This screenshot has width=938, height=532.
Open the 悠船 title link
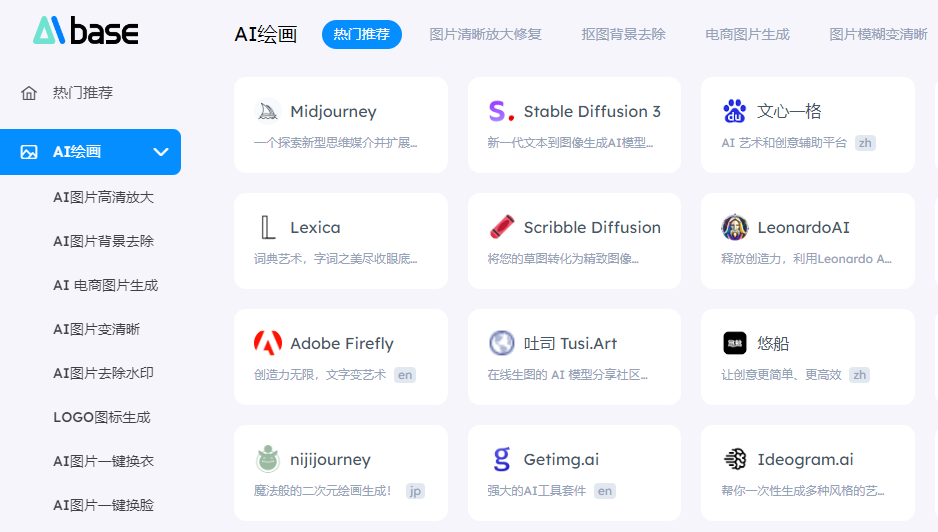coord(773,343)
